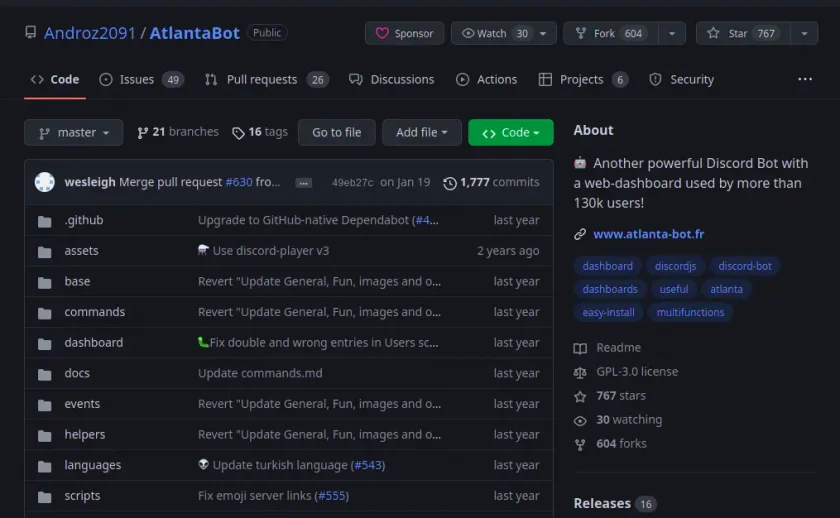Click the link chain icon beside website
Image resolution: width=840 pixels, height=518 pixels.
click(x=580, y=234)
